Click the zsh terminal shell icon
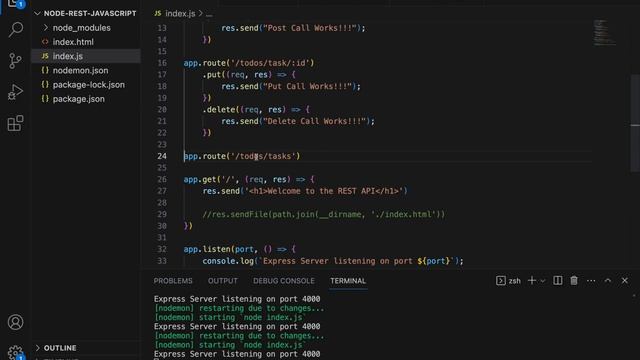This screenshot has width=640, height=360. click(x=501, y=280)
